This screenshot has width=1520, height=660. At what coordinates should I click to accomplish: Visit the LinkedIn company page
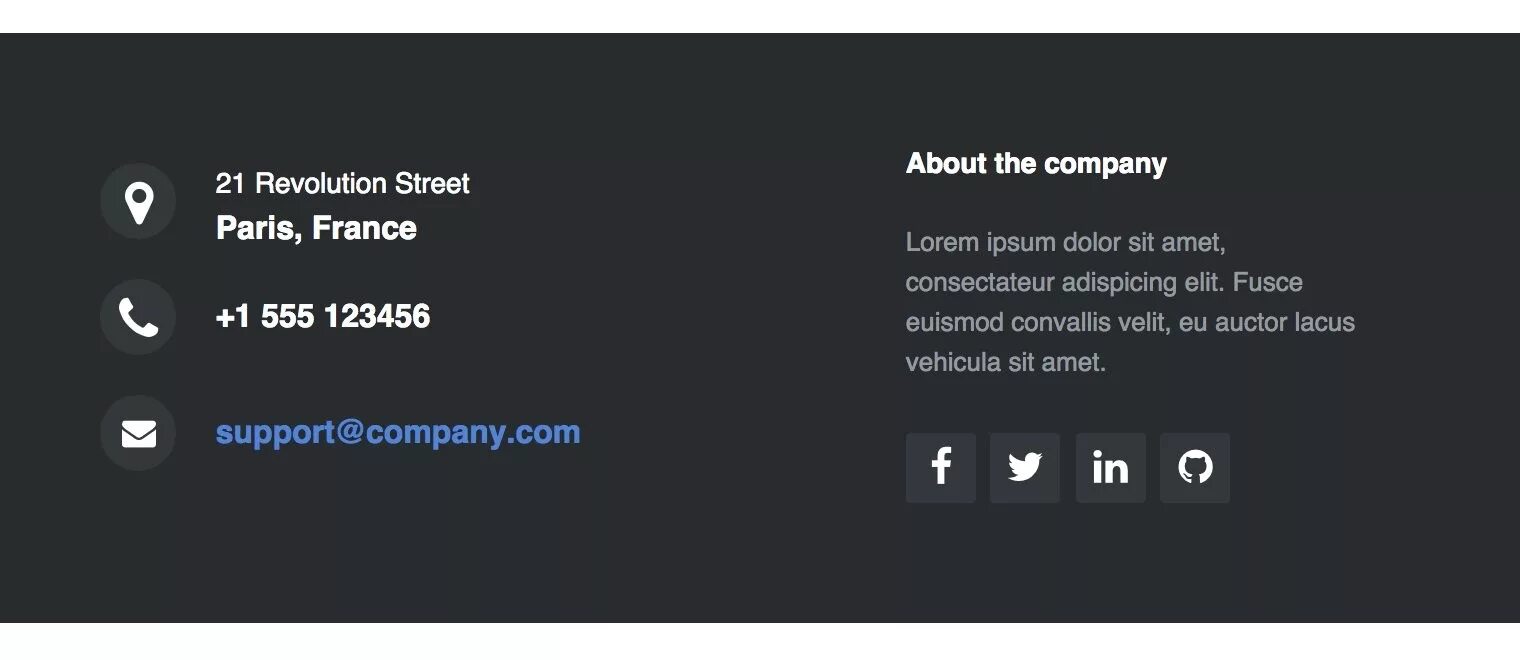click(x=1111, y=468)
